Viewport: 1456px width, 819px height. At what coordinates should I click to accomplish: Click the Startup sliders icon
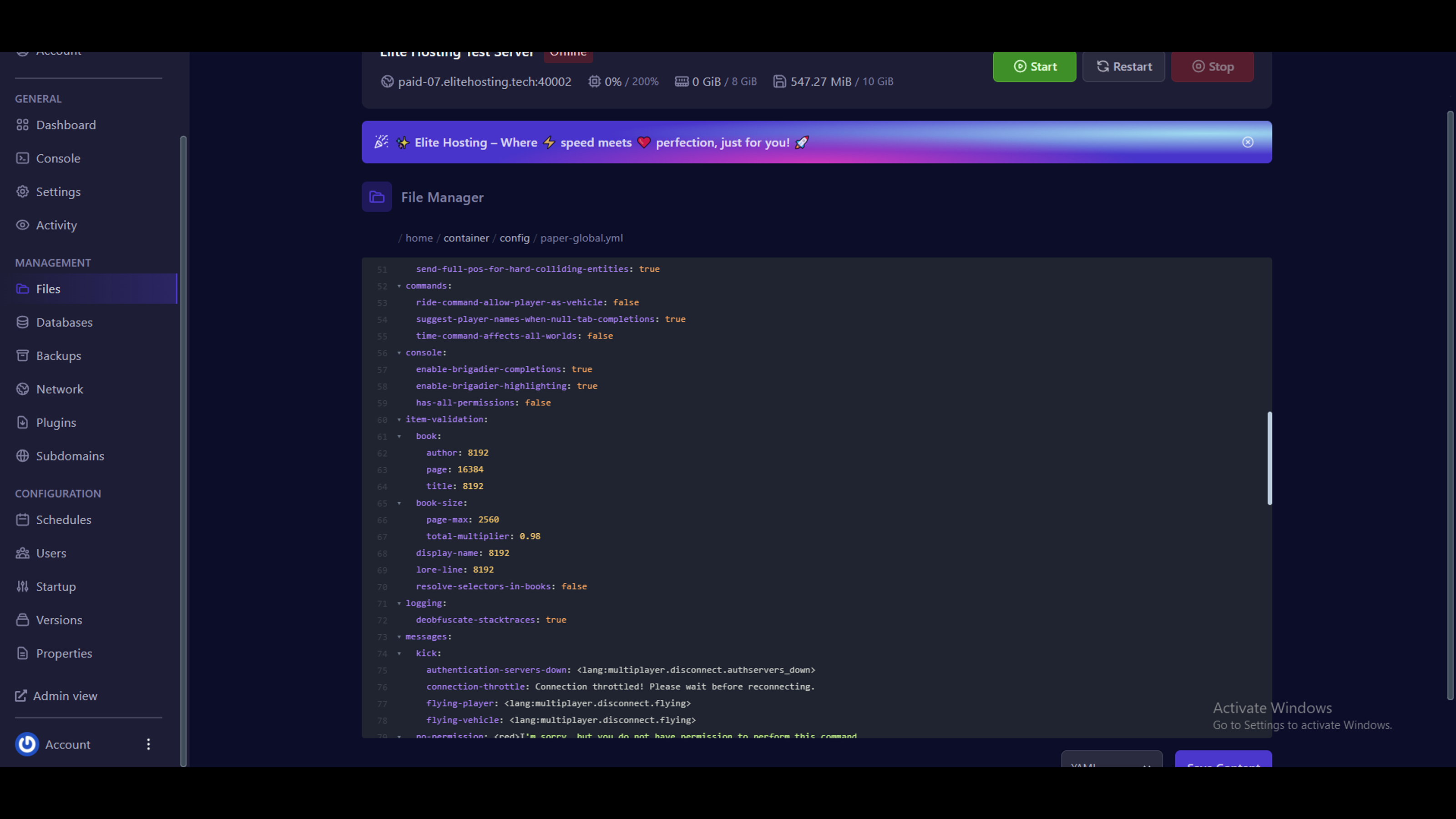coord(23,586)
